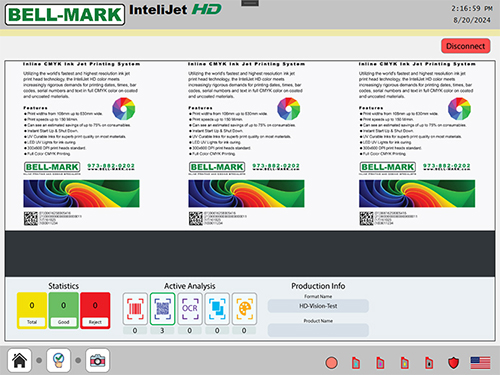Select the QR code analysis icon
Image resolution: width=500 pixels, height=375 pixels.
click(162, 309)
